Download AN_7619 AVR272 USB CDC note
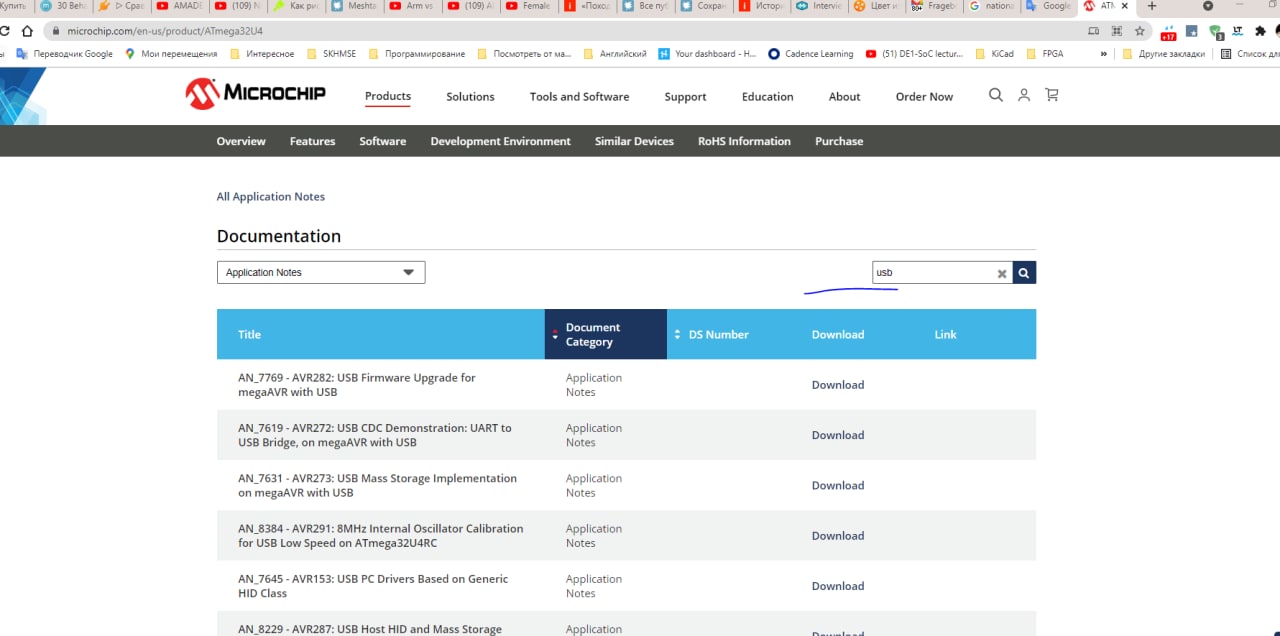Image resolution: width=1280 pixels, height=636 pixels. (x=837, y=435)
